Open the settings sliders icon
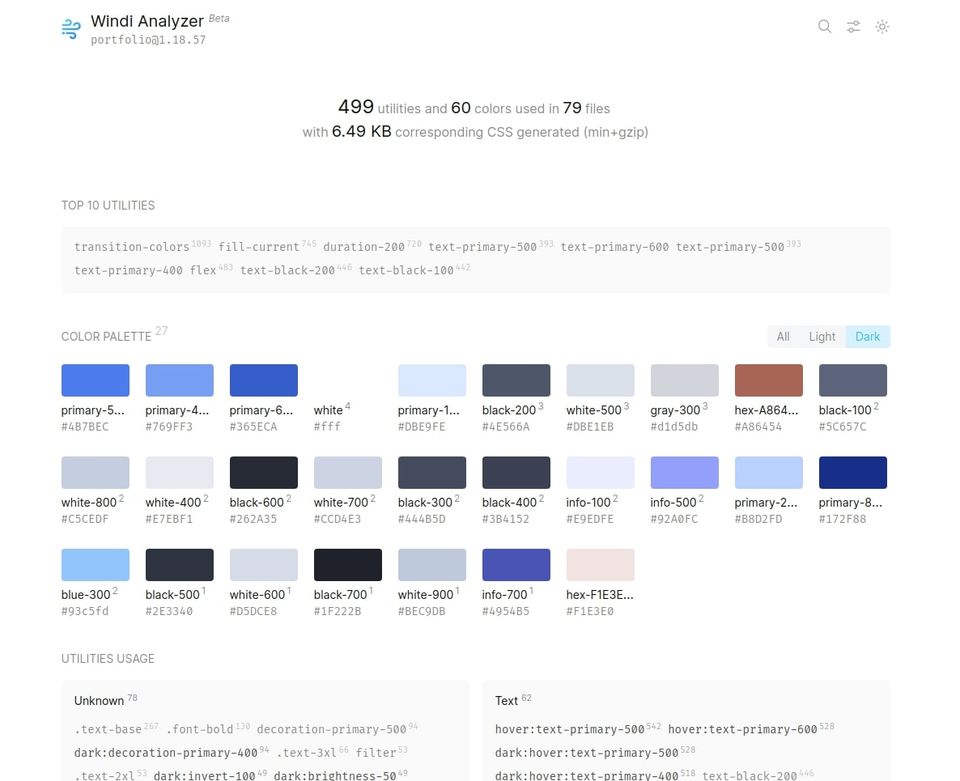960x781 pixels. click(x=853, y=26)
